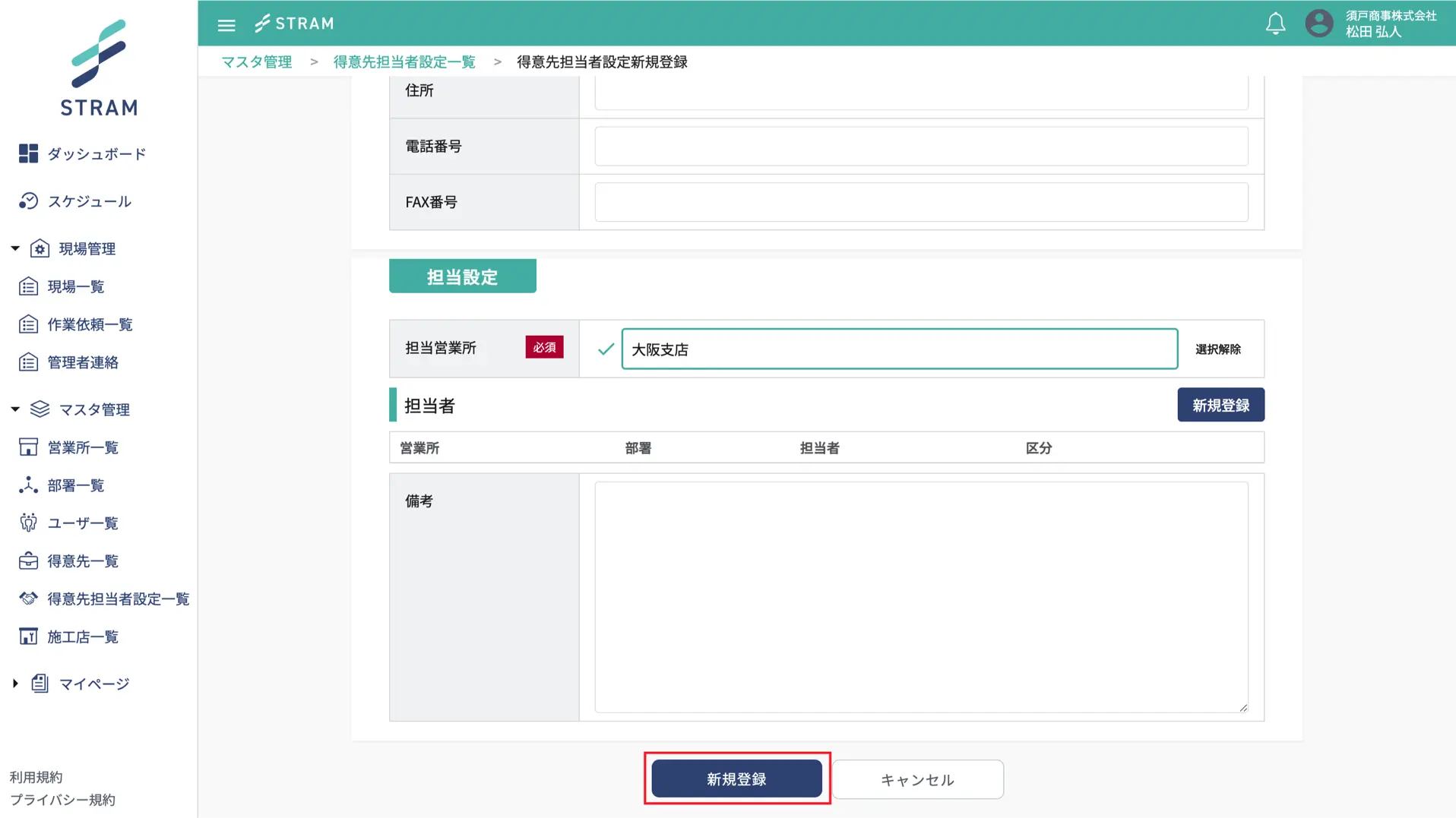
Task: Go to 得意先担当者設定一覧 breadcrumb link
Action: [x=404, y=62]
